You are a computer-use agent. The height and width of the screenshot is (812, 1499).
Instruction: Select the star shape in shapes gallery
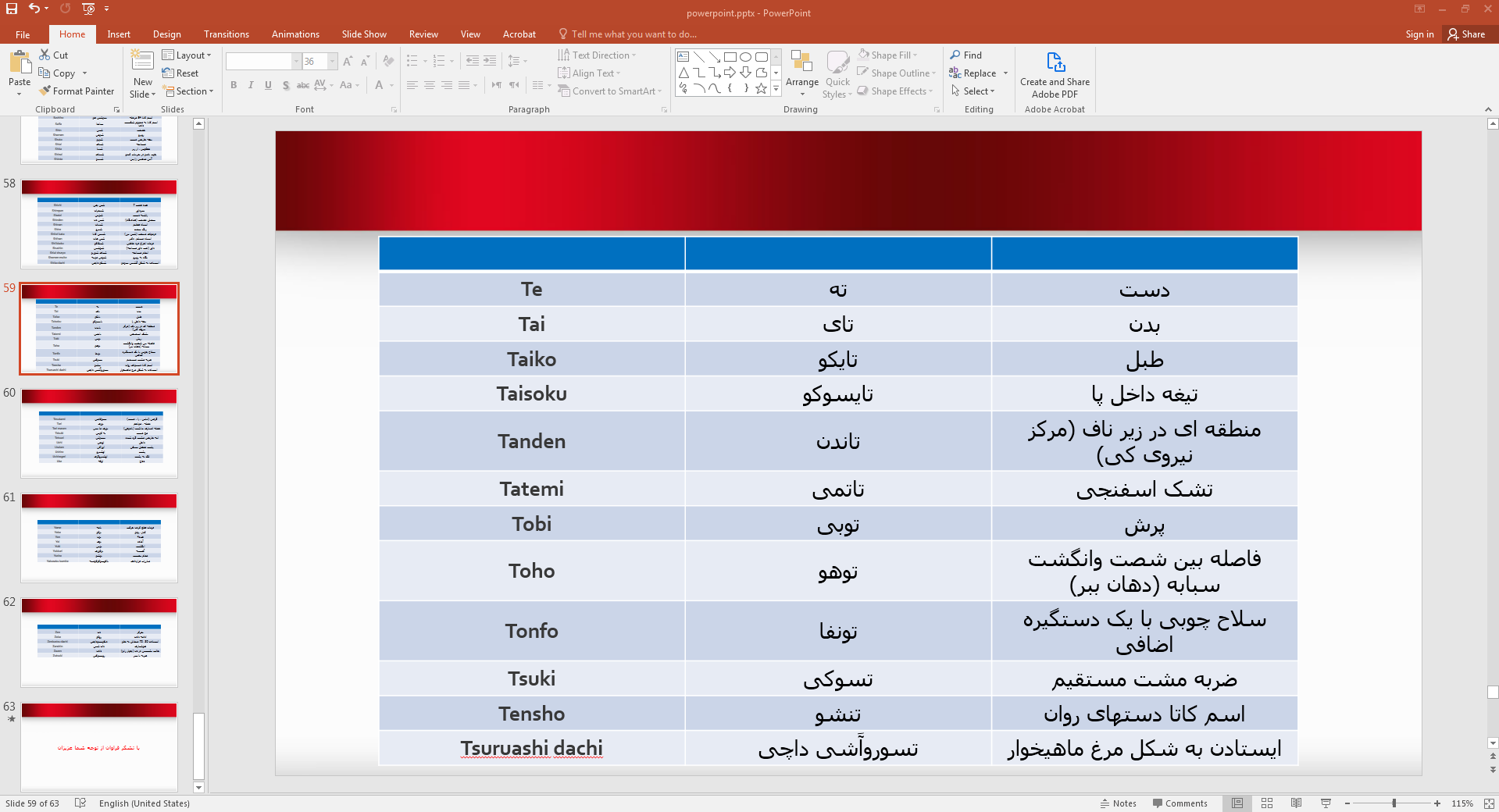pos(761,89)
